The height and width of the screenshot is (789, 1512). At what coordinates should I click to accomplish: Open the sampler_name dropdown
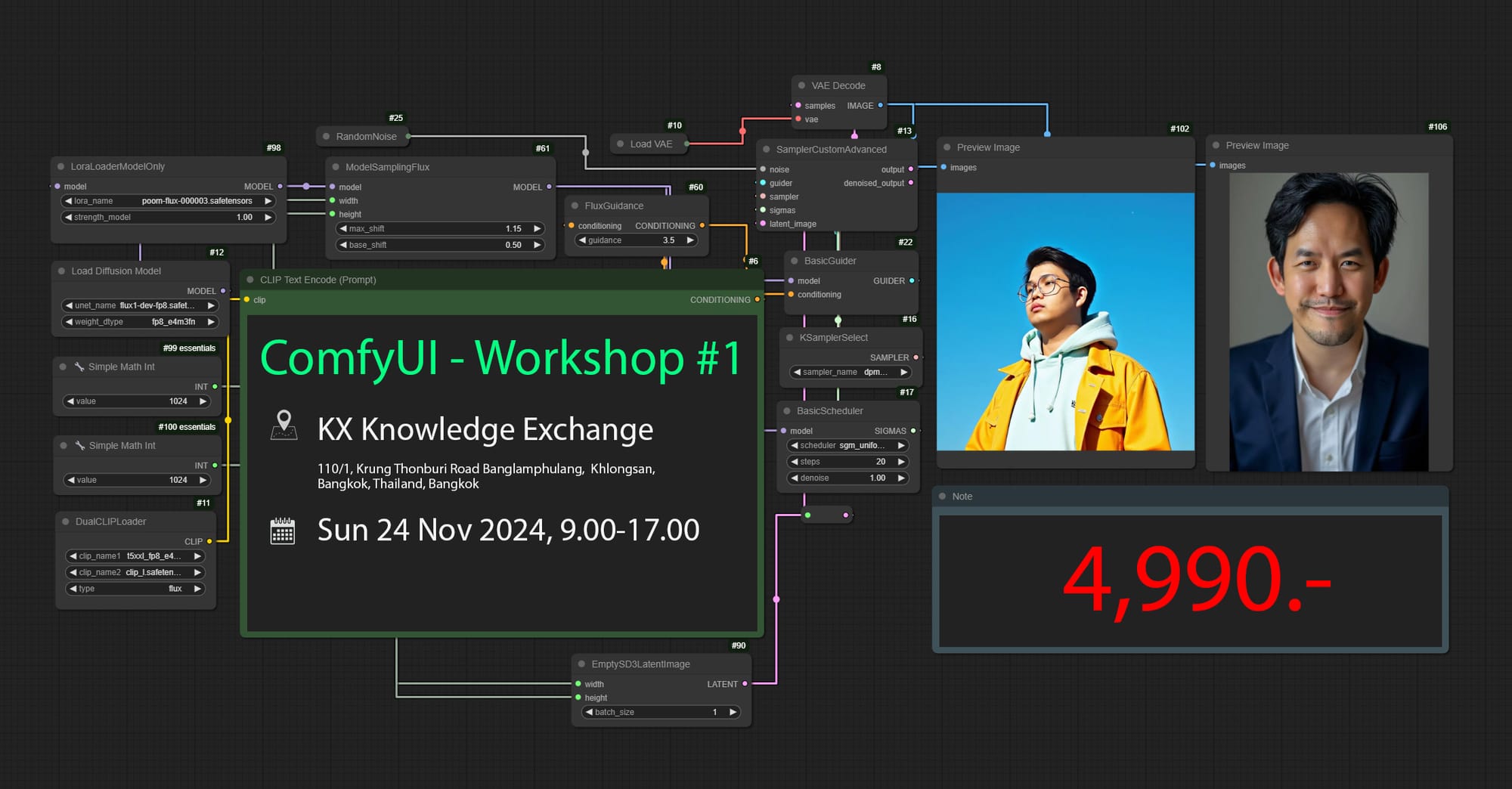point(850,372)
